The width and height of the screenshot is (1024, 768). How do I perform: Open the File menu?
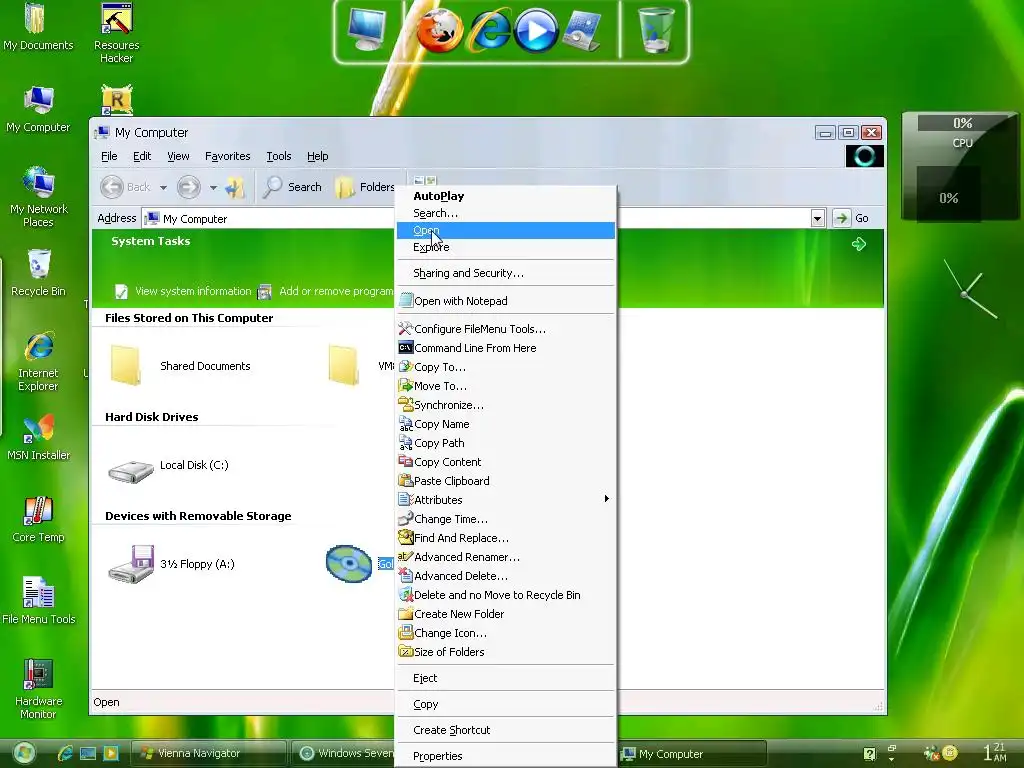pyautogui.click(x=109, y=156)
